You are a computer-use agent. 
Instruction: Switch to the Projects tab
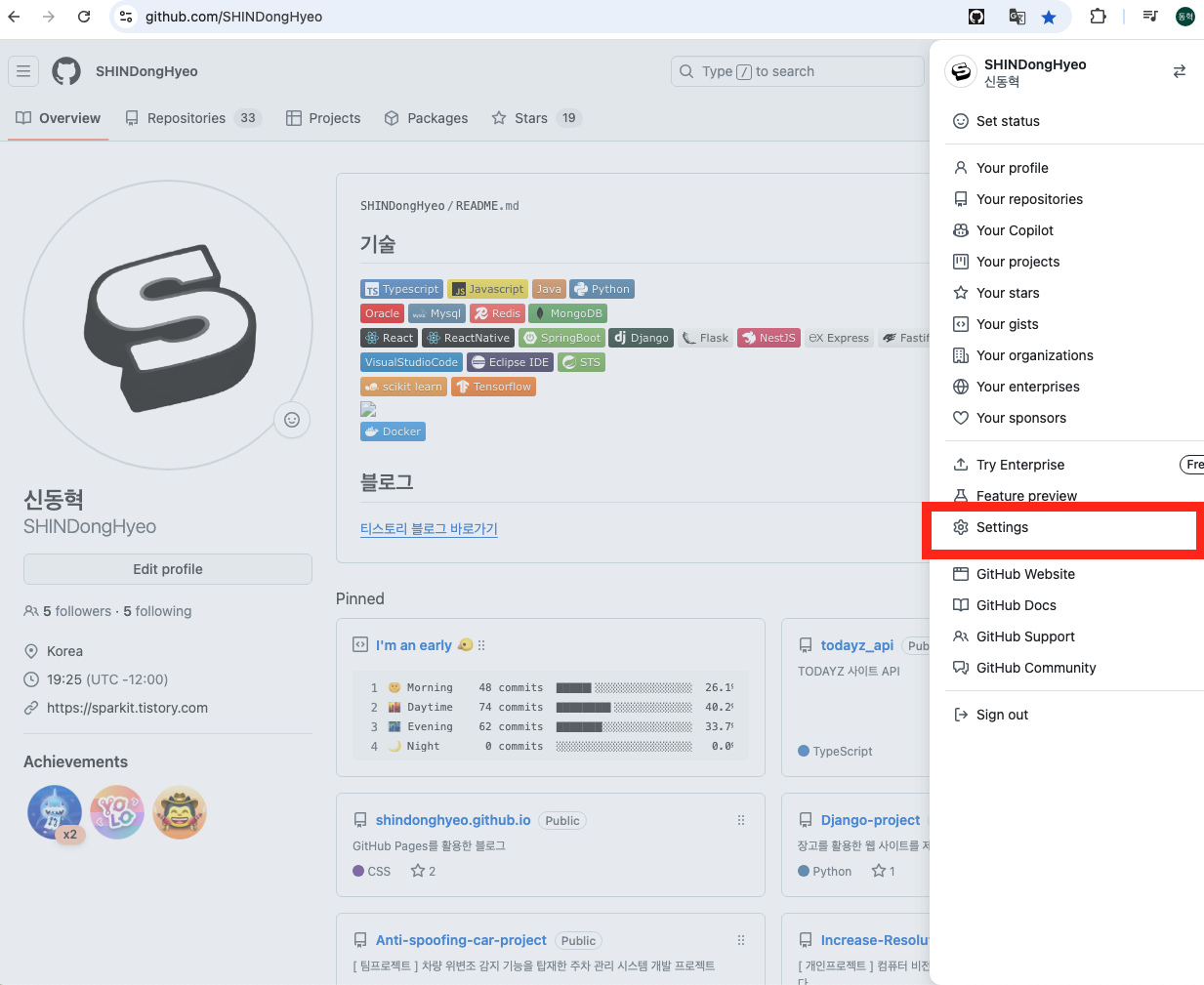coord(323,118)
